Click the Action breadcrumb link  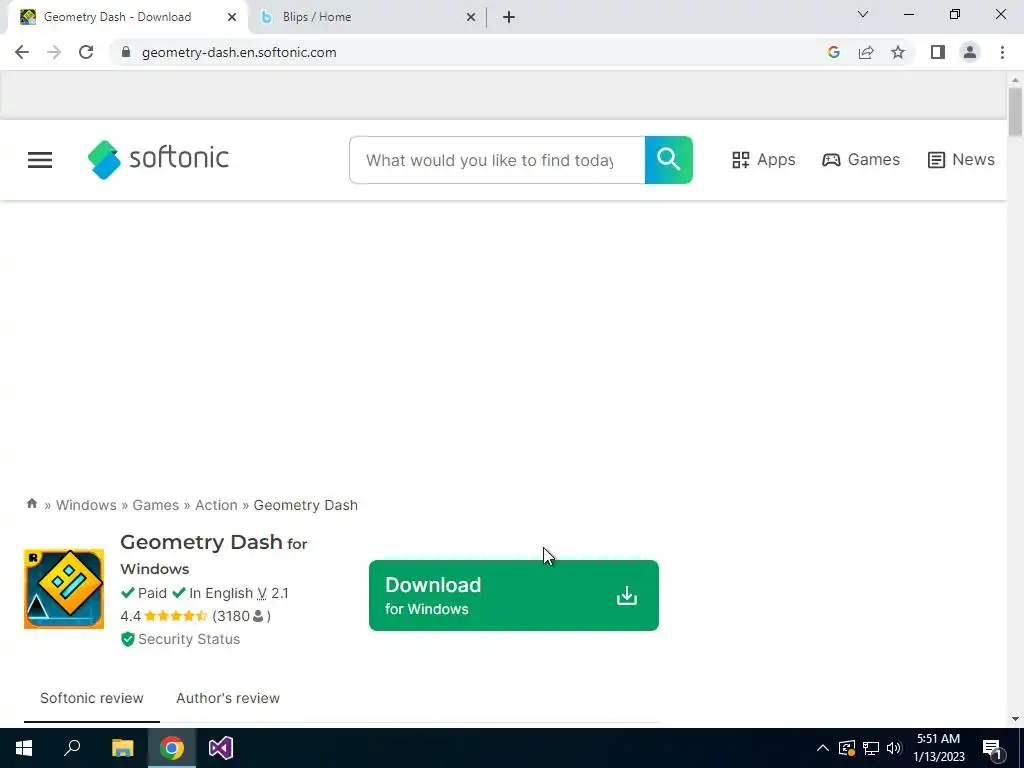(216, 505)
